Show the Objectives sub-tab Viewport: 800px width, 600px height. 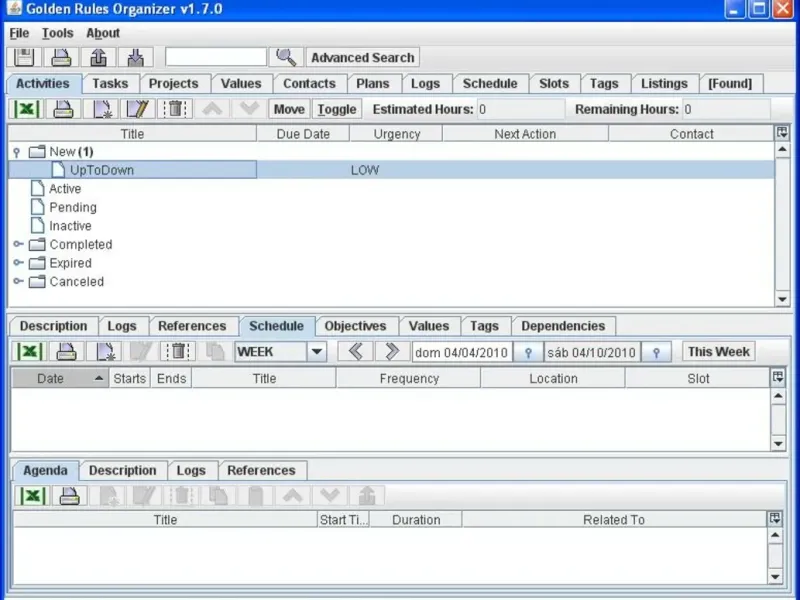pyautogui.click(x=355, y=326)
